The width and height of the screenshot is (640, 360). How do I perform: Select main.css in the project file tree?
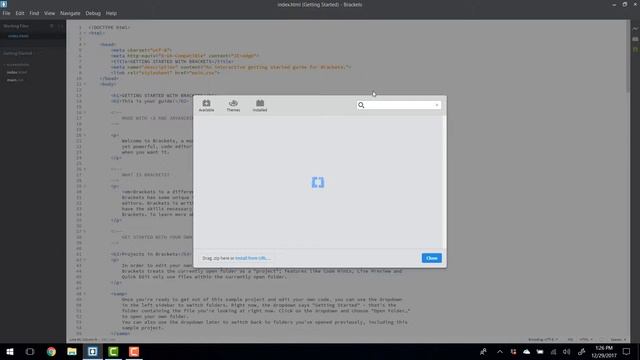[x=15, y=80]
